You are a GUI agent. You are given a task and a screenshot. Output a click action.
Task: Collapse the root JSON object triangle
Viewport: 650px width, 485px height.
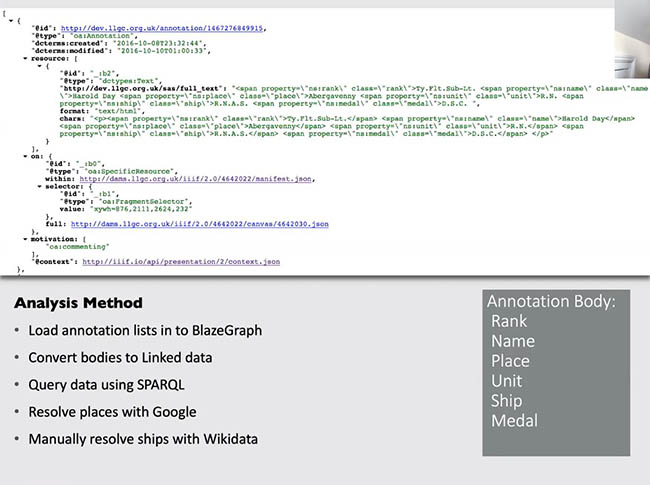click(x=11, y=20)
